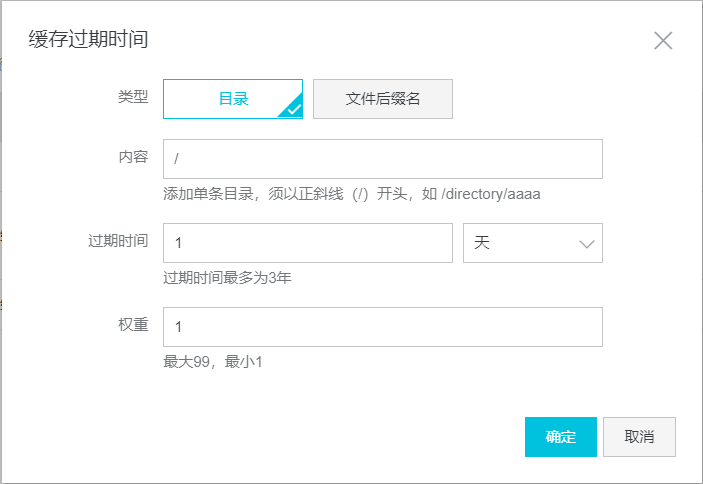
Task: Confirm settings with the 确定 button
Action: tap(560, 437)
